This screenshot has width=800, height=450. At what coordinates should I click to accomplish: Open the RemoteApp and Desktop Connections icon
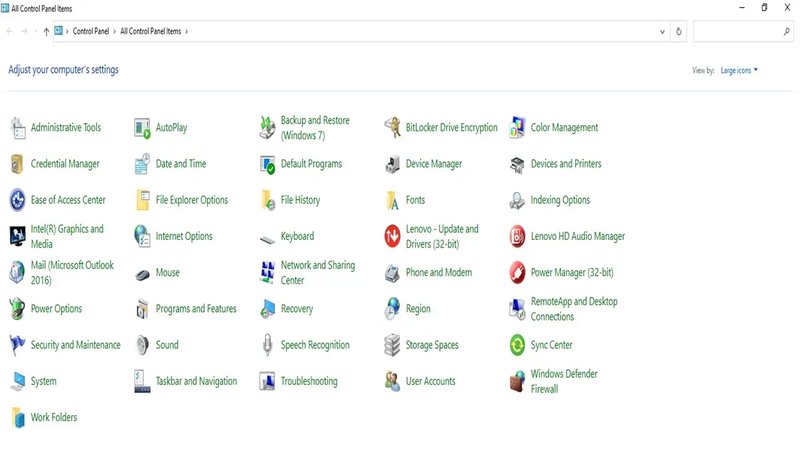517,309
